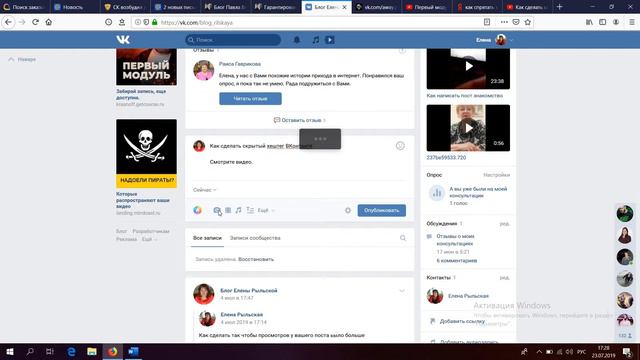
Task: Open the poll А вы уже были на моей консультации
Action: [x=478, y=192]
